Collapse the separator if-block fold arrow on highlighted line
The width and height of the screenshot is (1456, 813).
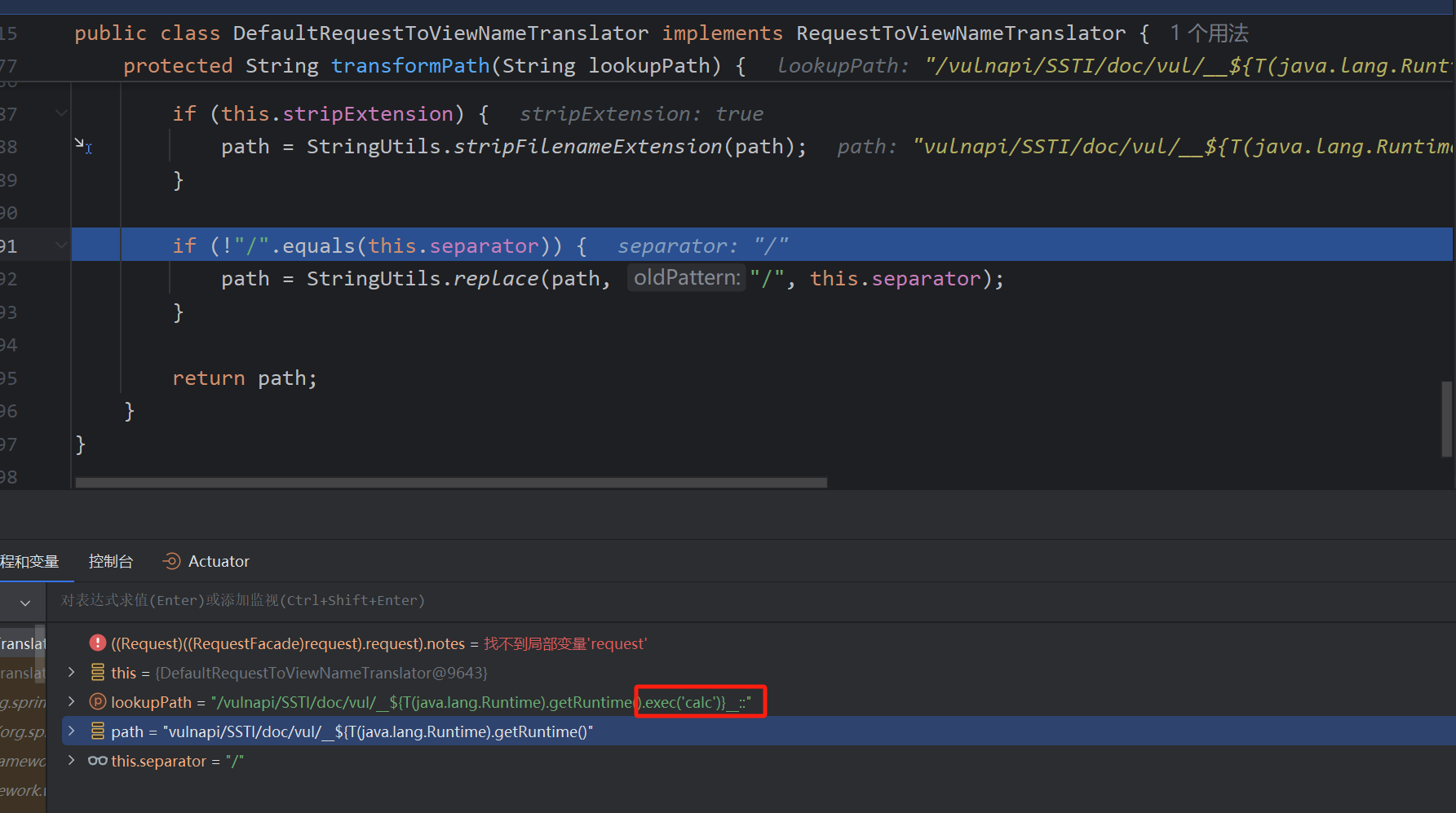click(x=61, y=245)
